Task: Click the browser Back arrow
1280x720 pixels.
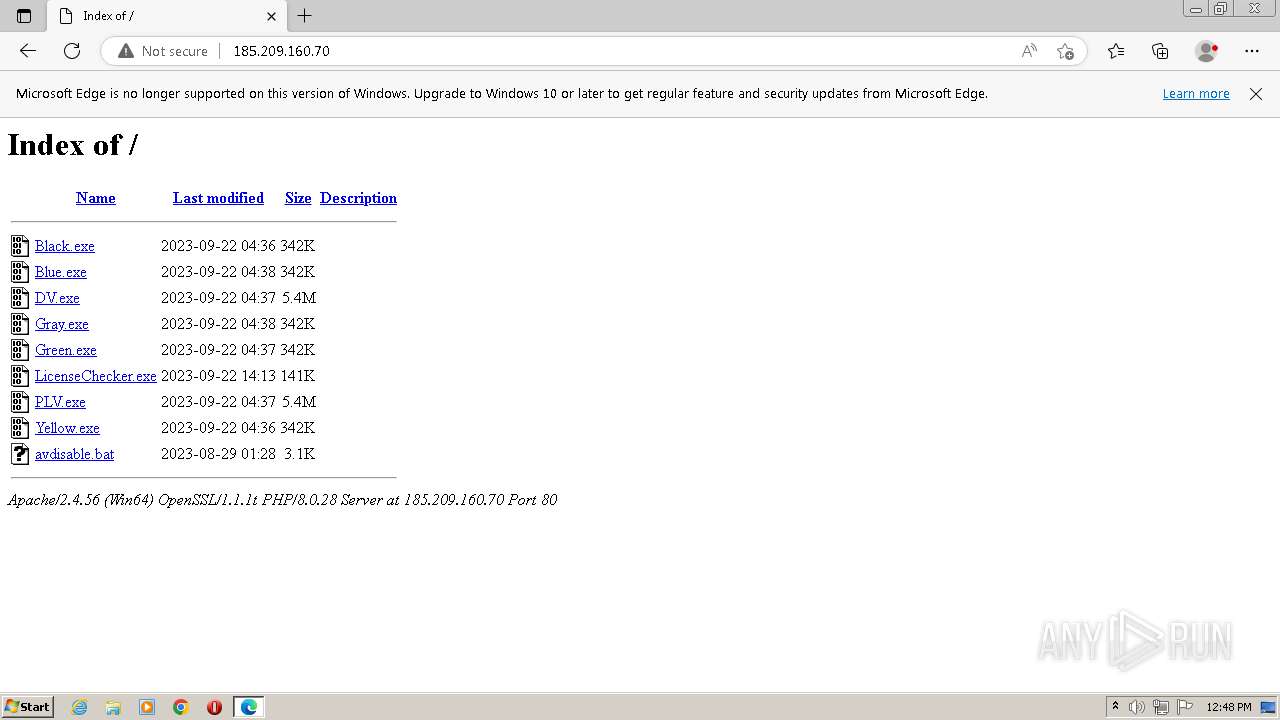Action: pyautogui.click(x=28, y=51)
